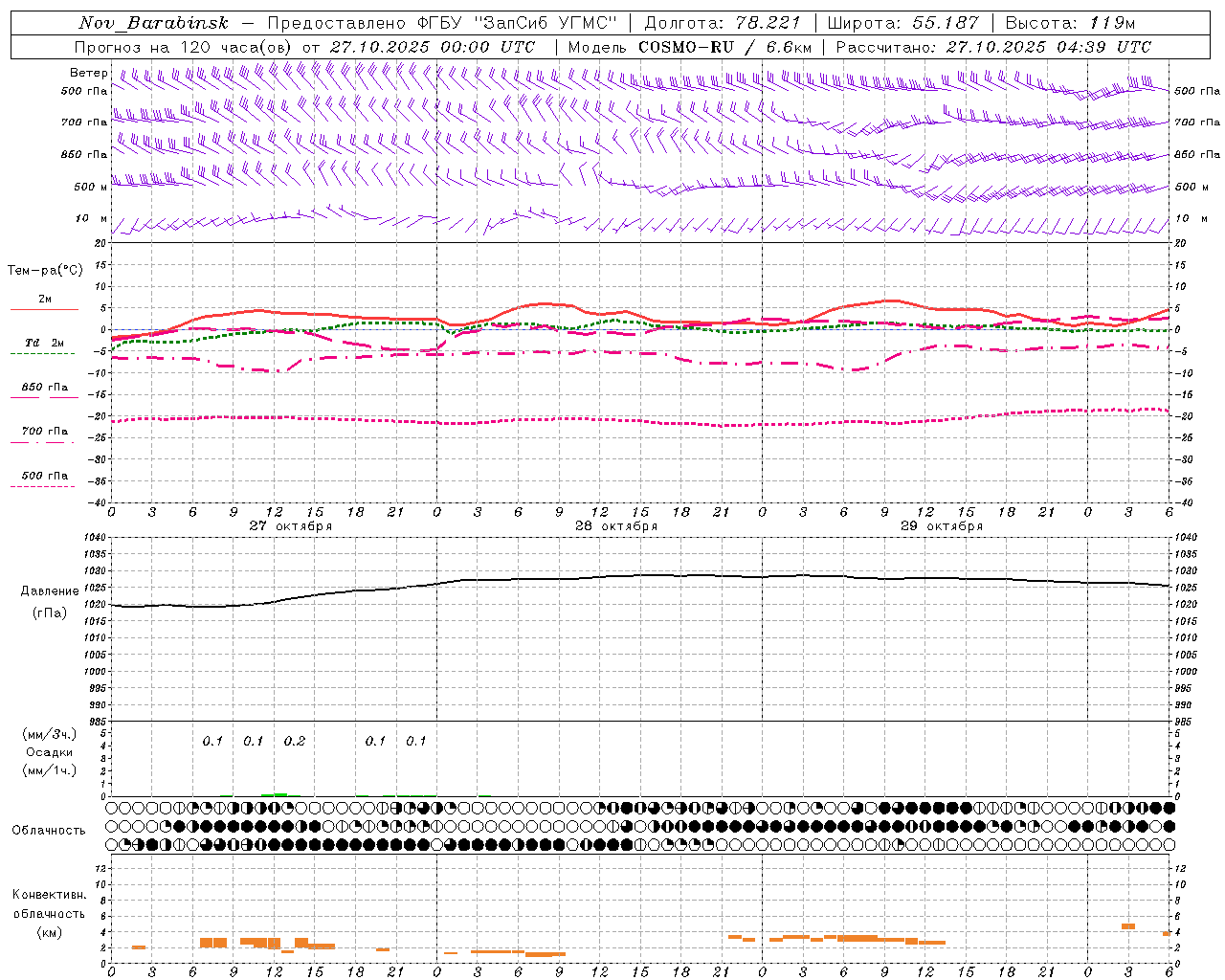The width and height of the screenshot is (1225, 980).
Task: Click the (мм/1ч.) precipitation unit label
Action: 51,770
